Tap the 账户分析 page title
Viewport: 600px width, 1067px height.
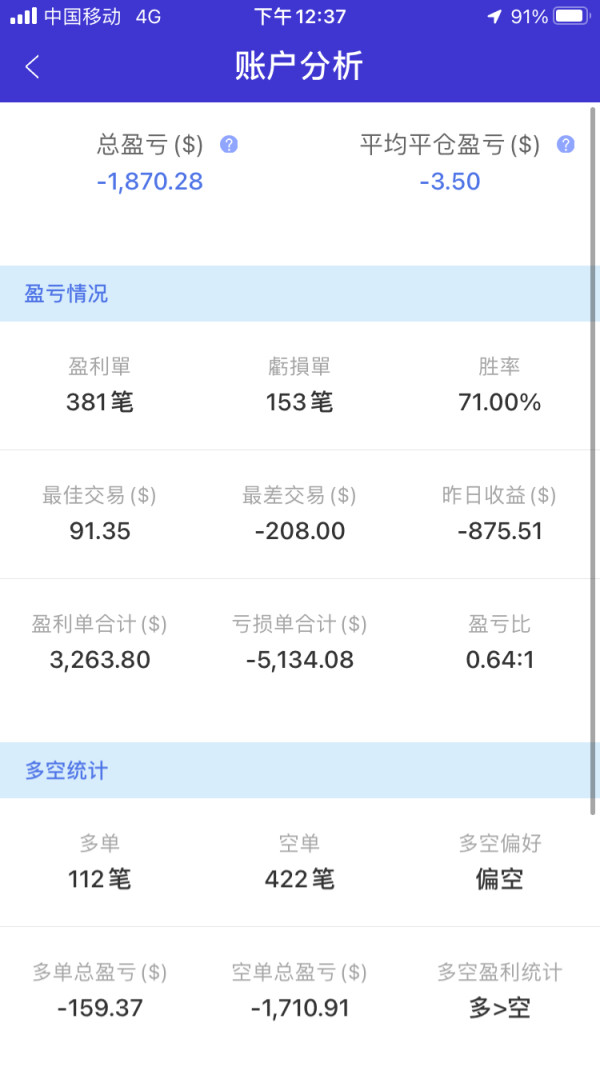tap(299, 66)
